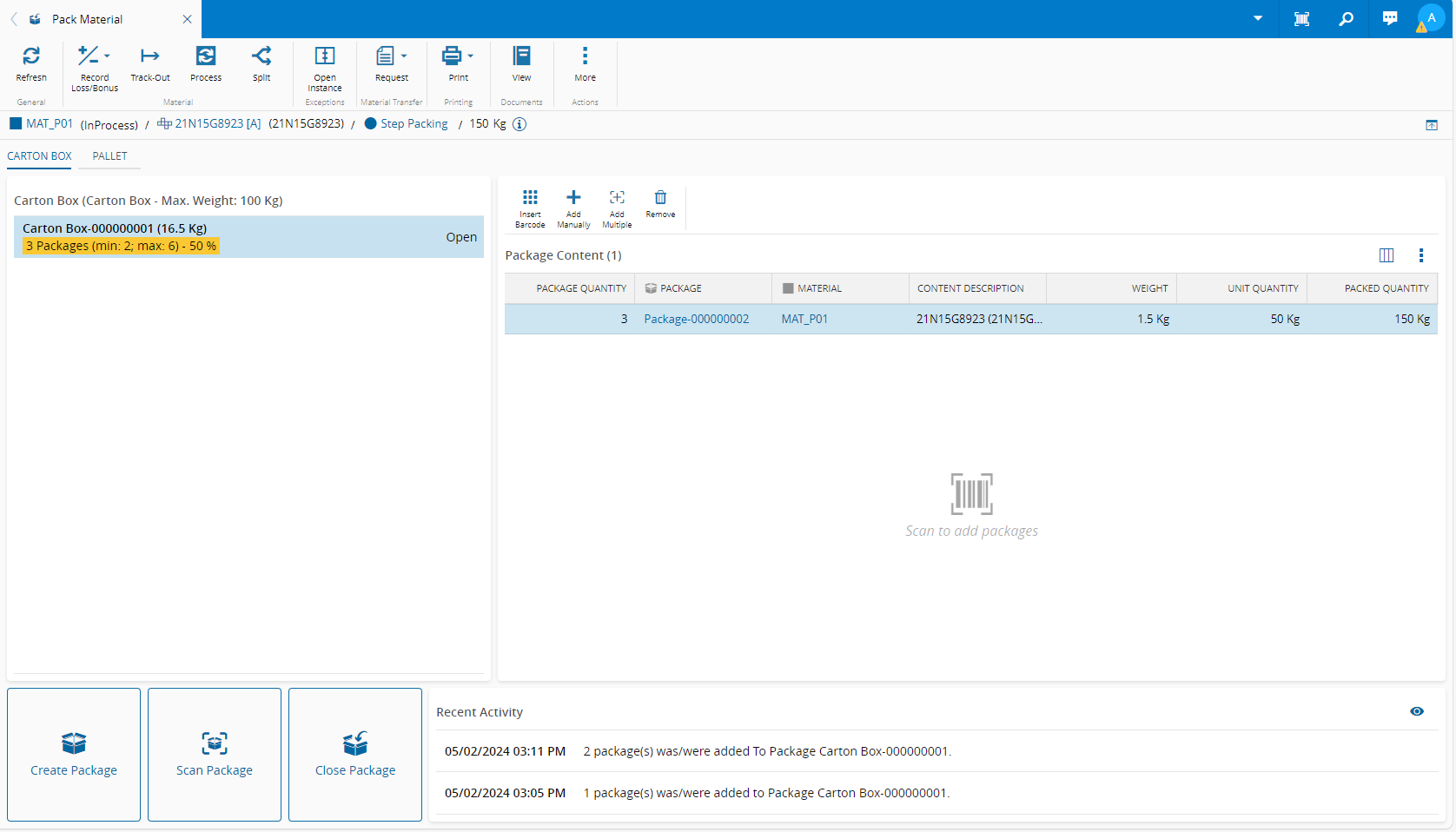The height and width of the screenshot is (832, 1456).
Task: Click the Add Multiple icon
Action: click(617, 198)
